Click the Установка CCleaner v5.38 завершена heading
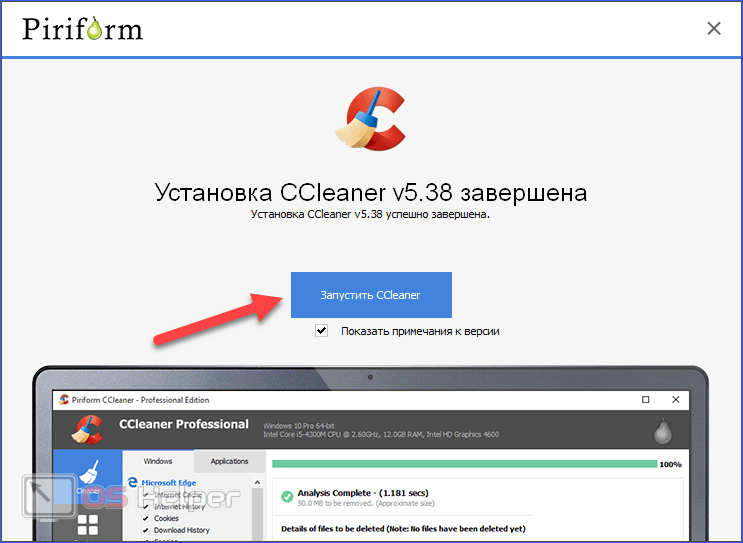This screenshot has height=543, width=743. pos(371,192)
